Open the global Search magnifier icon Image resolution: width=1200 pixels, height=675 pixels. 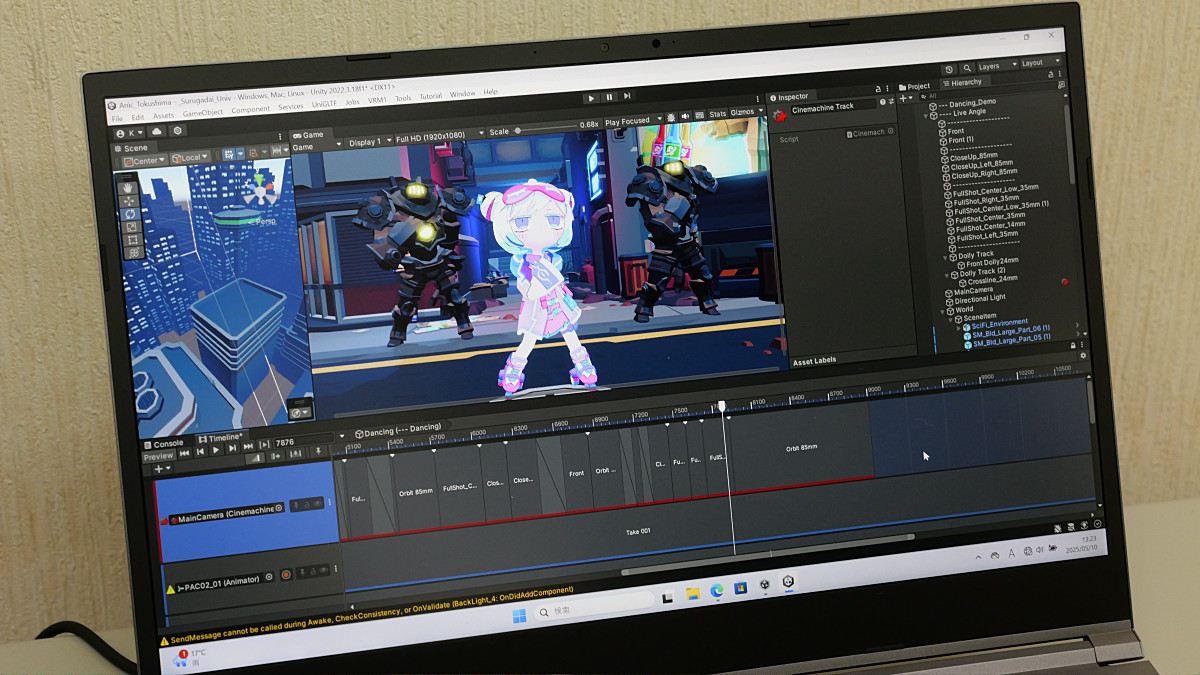pos(967,68)
